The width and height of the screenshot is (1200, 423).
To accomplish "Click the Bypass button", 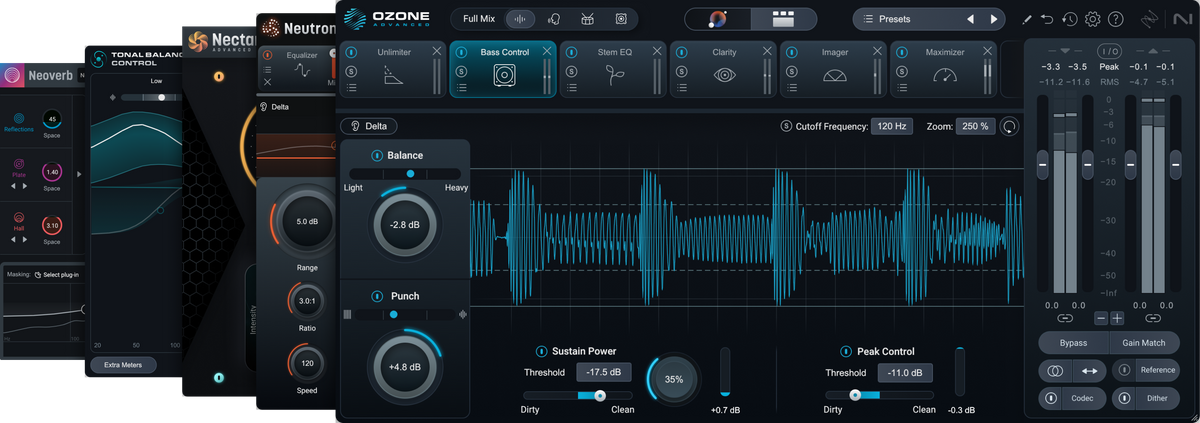I will pyautogui.click(x=1073, y=343).
